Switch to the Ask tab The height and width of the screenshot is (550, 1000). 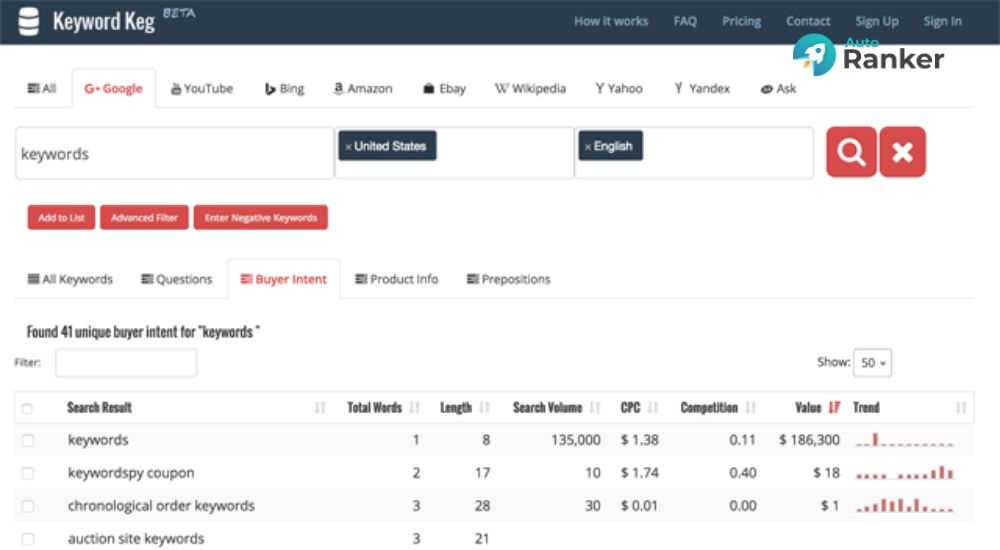(778, 89)
